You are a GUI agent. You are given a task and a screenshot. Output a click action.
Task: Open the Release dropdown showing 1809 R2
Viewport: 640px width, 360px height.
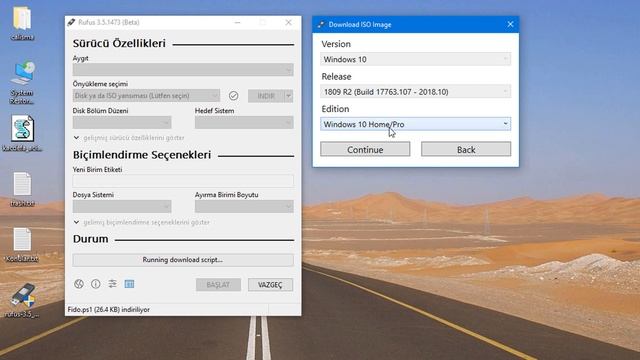(416, 91)
